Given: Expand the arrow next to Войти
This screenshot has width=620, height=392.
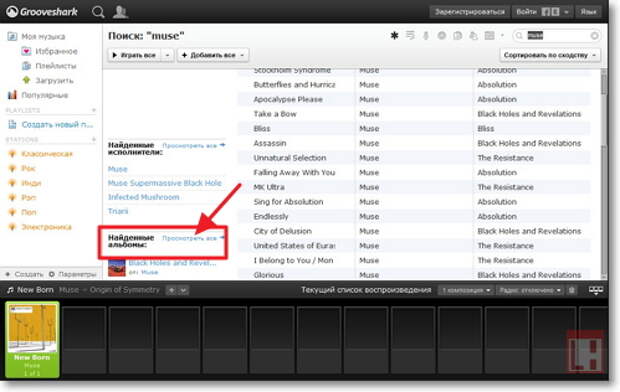Looking at the screenshot, I should (x=566, y=12).
